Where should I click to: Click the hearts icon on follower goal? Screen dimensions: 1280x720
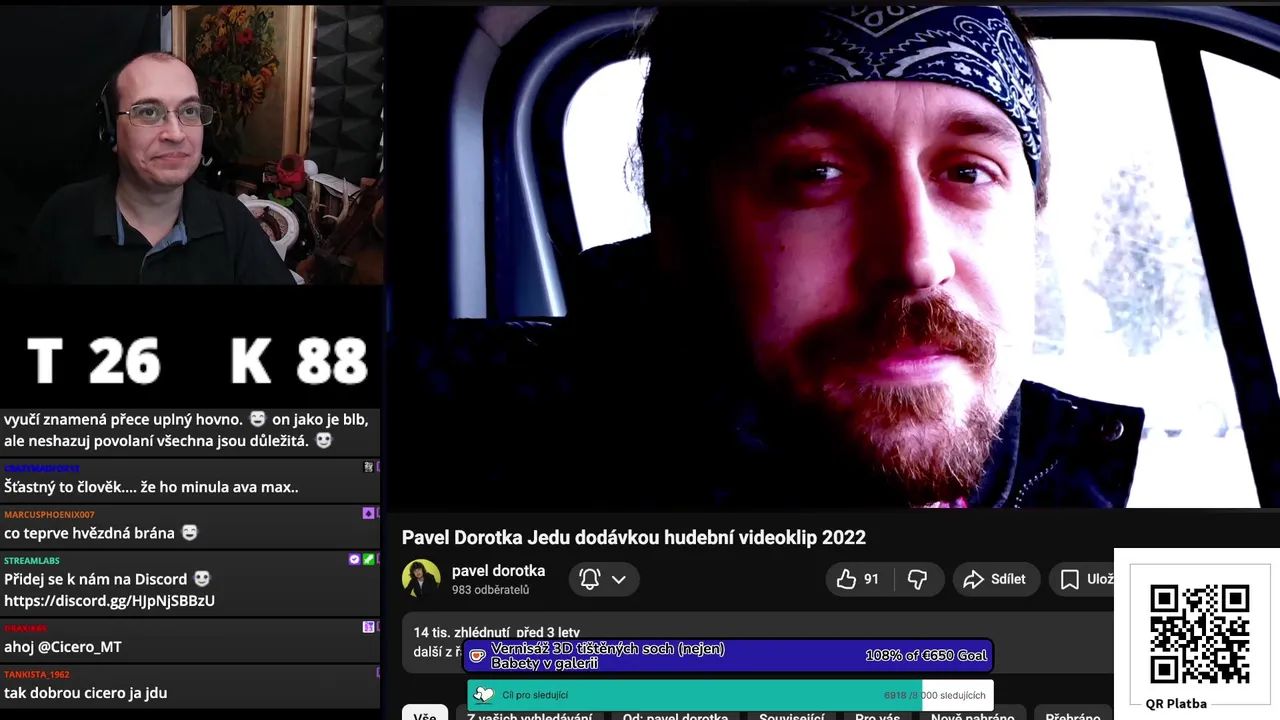[484, 695]
